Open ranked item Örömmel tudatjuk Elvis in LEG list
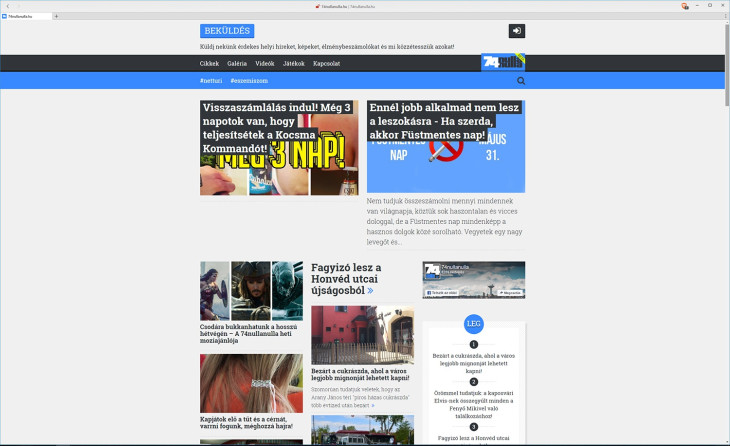 [x=473, y=405]
